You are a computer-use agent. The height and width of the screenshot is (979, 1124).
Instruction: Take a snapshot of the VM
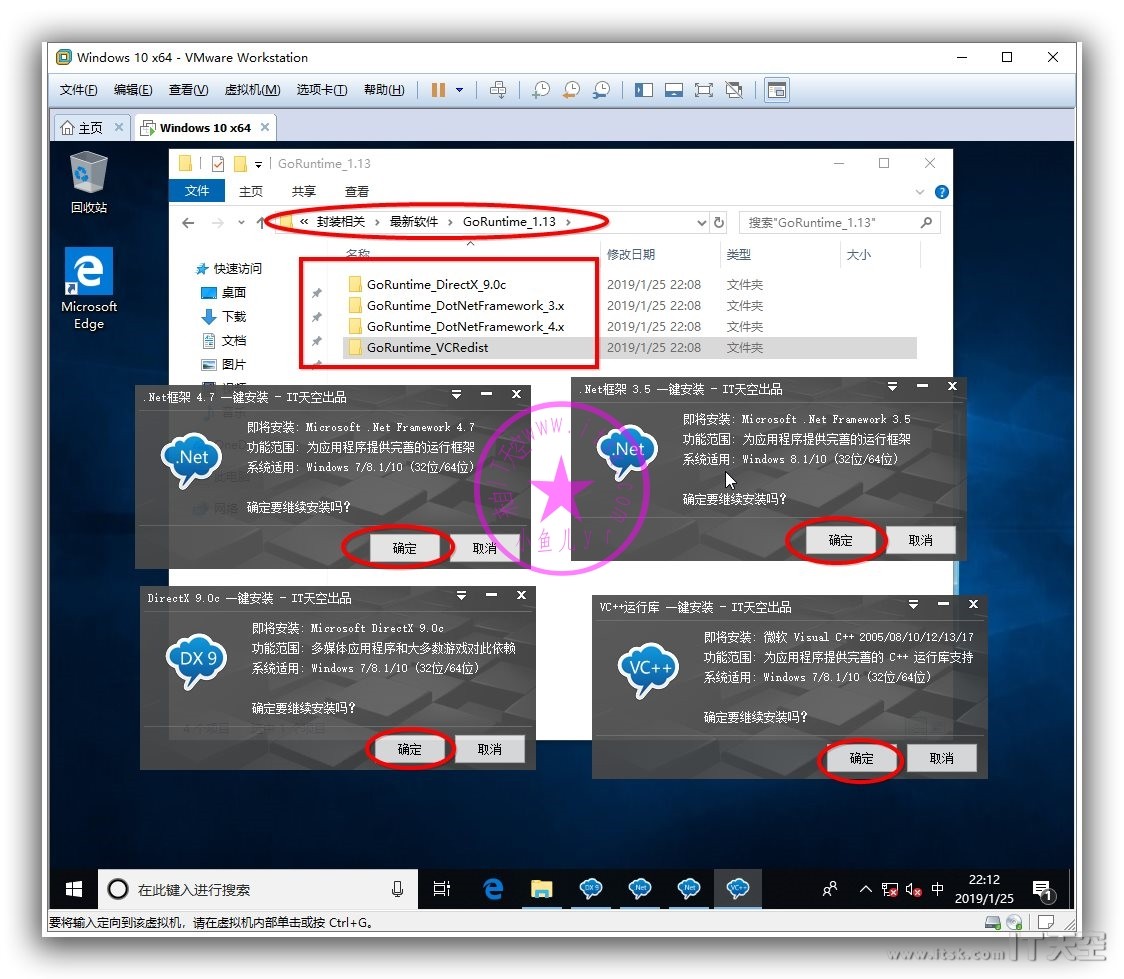(x=540, y=90)
